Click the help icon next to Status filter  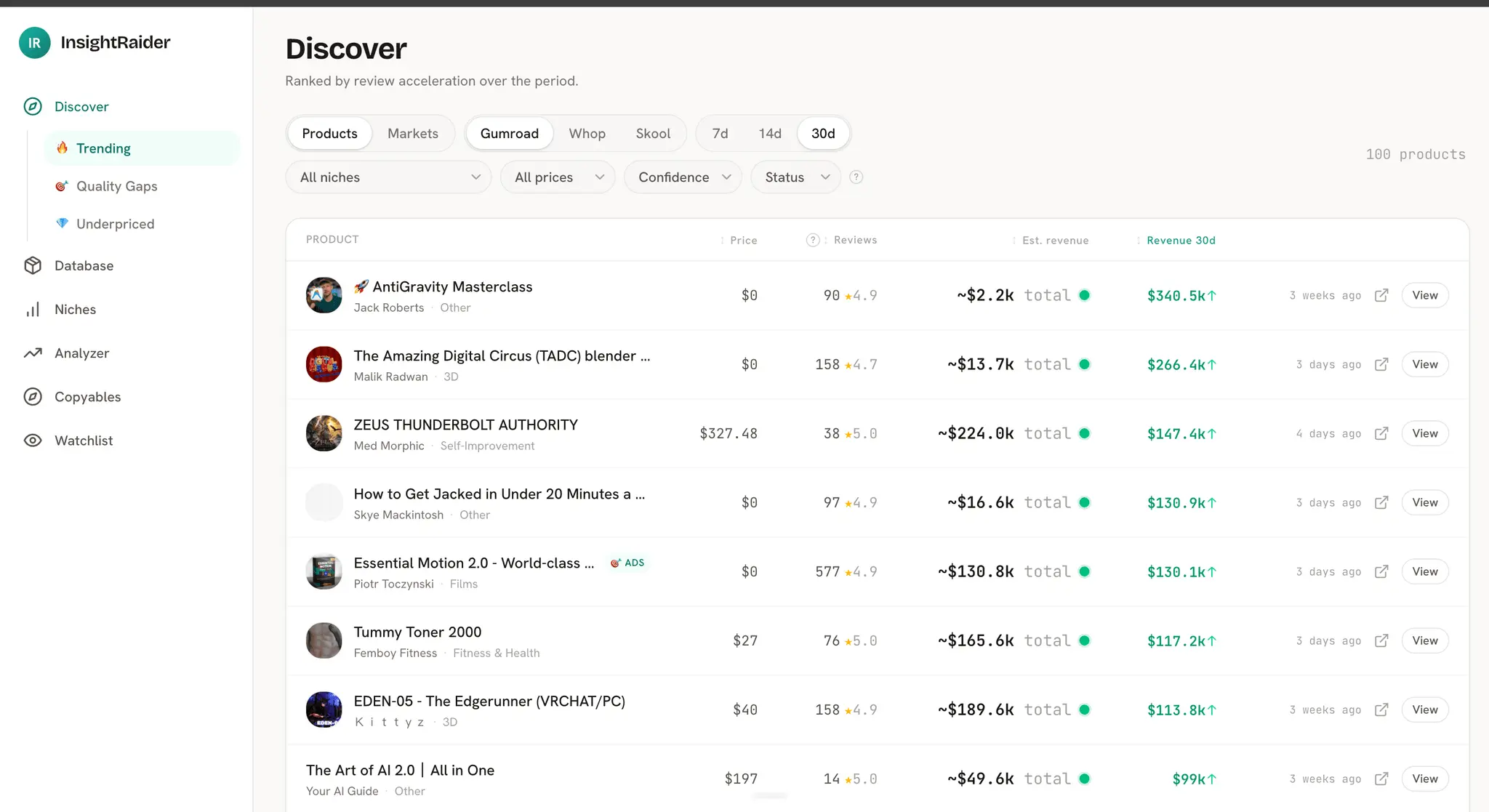point(856,177)
